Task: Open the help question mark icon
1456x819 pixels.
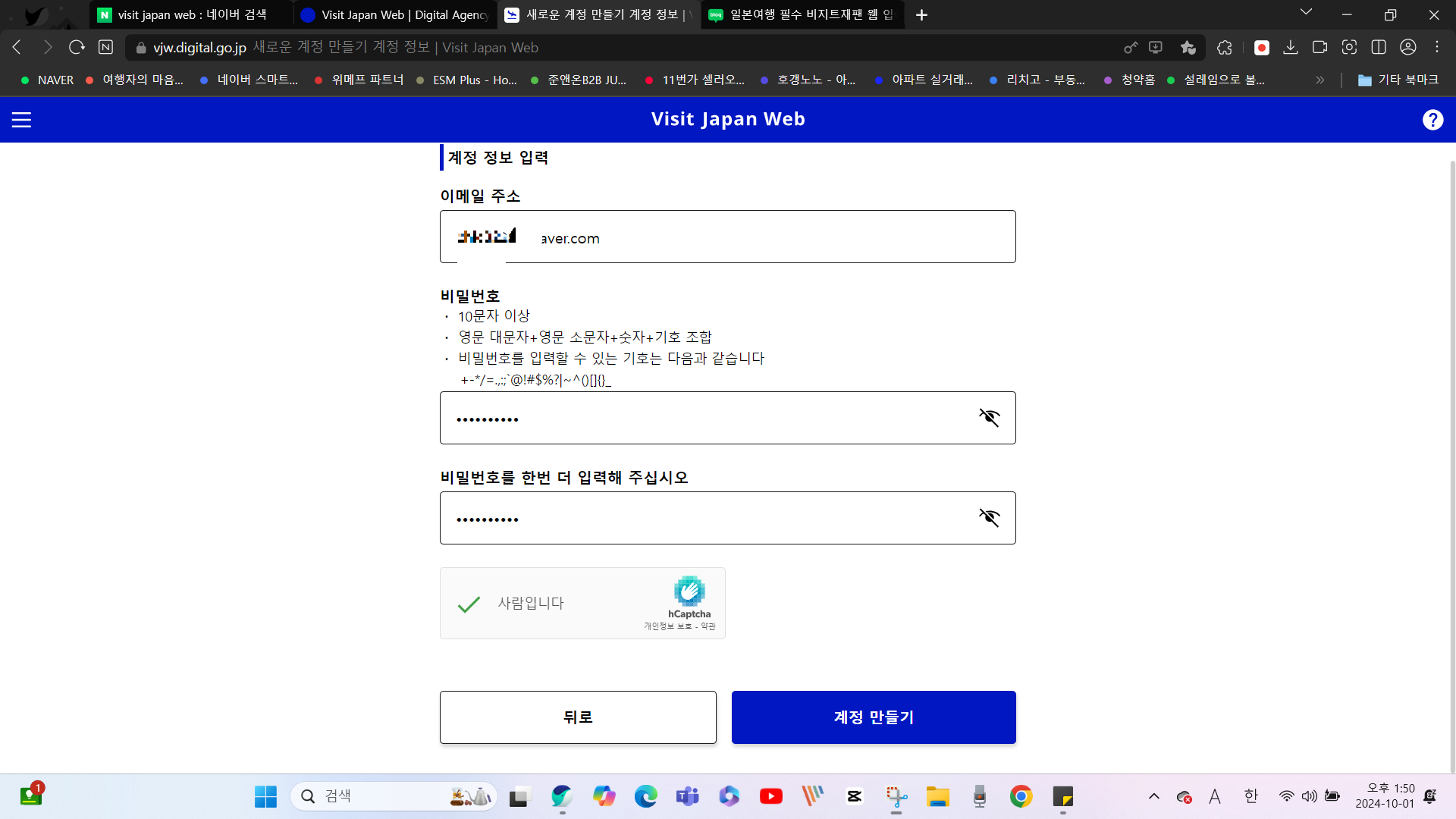Action: coord(1432,120)
